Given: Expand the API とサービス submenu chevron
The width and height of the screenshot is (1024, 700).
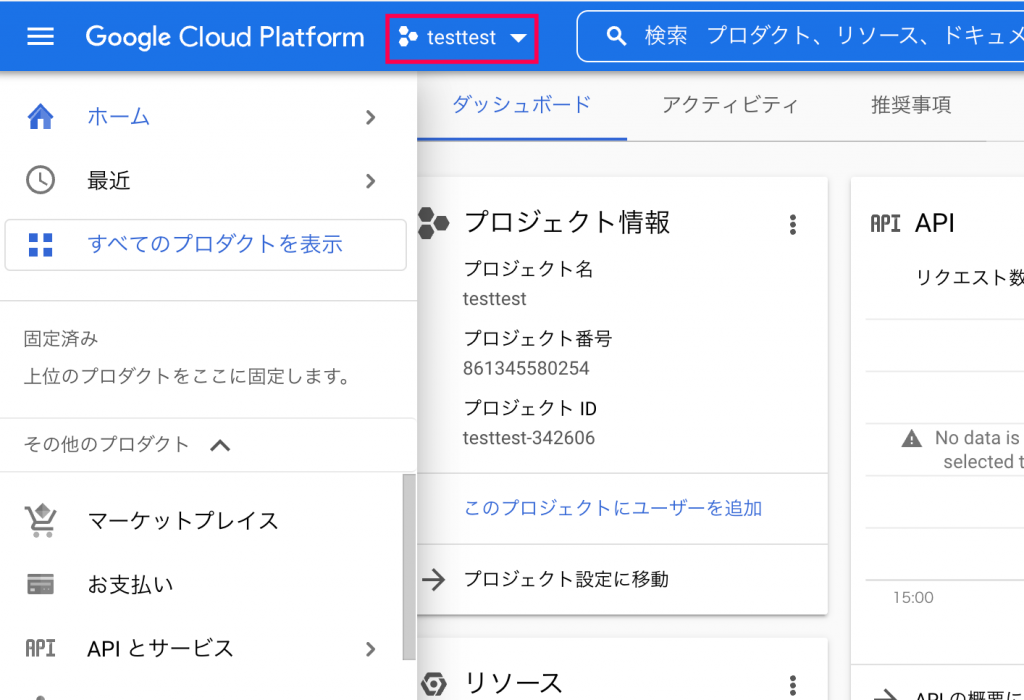Looking at the screenshot, I should point(370,649).
